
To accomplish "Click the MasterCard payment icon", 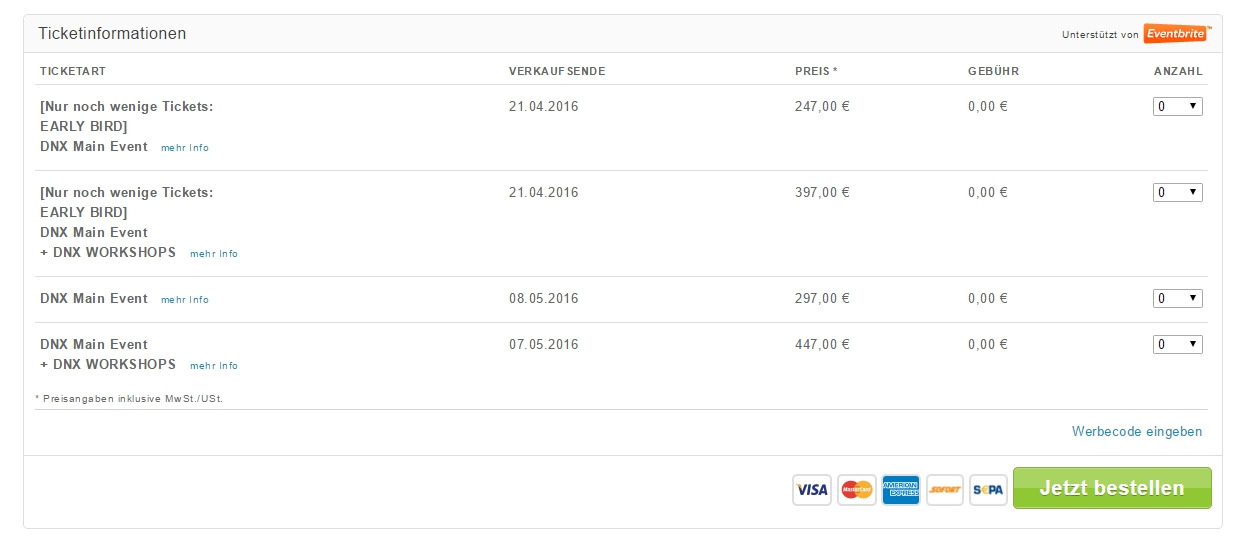I will tap(857, 490).
